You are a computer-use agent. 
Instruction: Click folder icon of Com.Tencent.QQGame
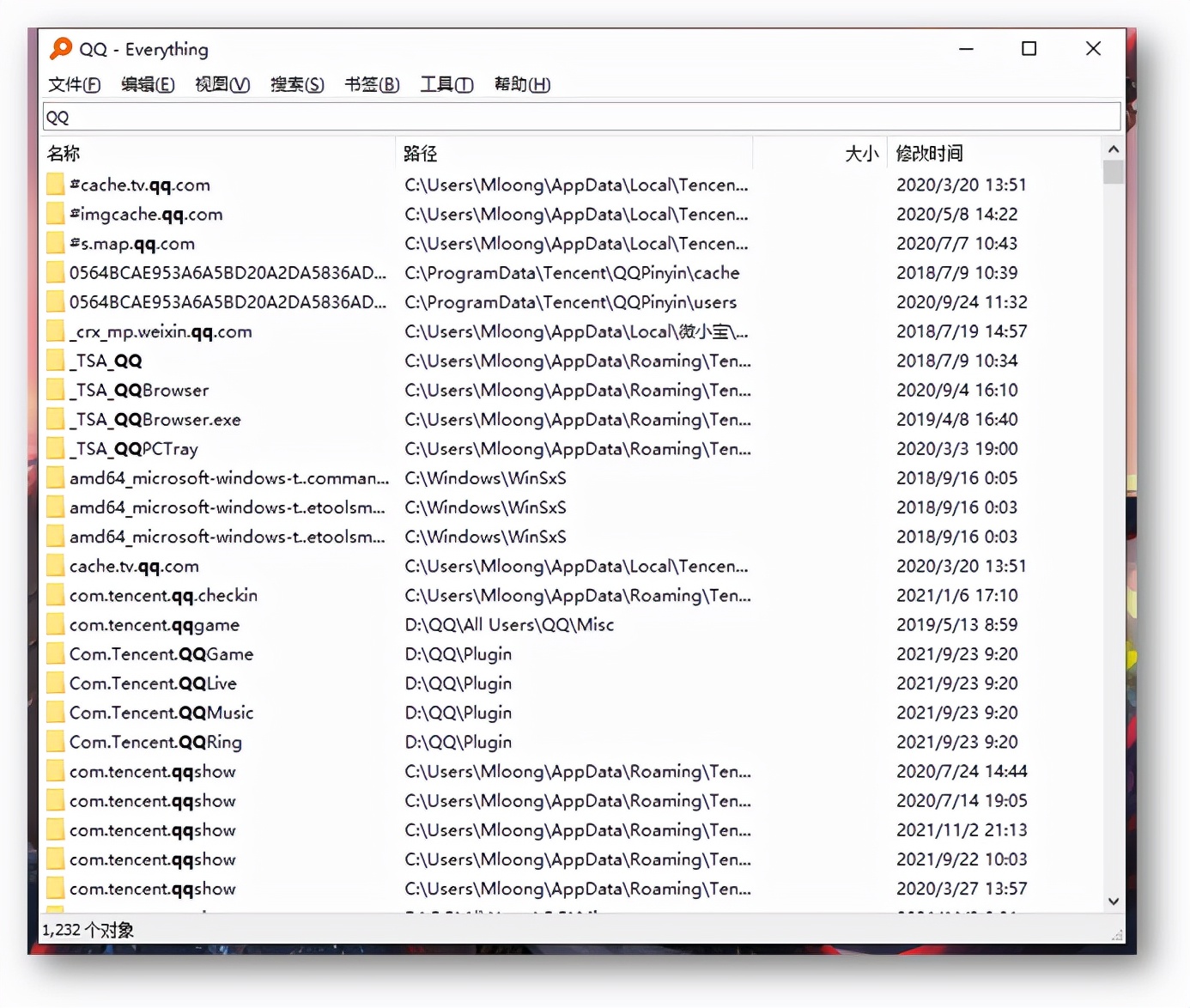tap(55, 653)
